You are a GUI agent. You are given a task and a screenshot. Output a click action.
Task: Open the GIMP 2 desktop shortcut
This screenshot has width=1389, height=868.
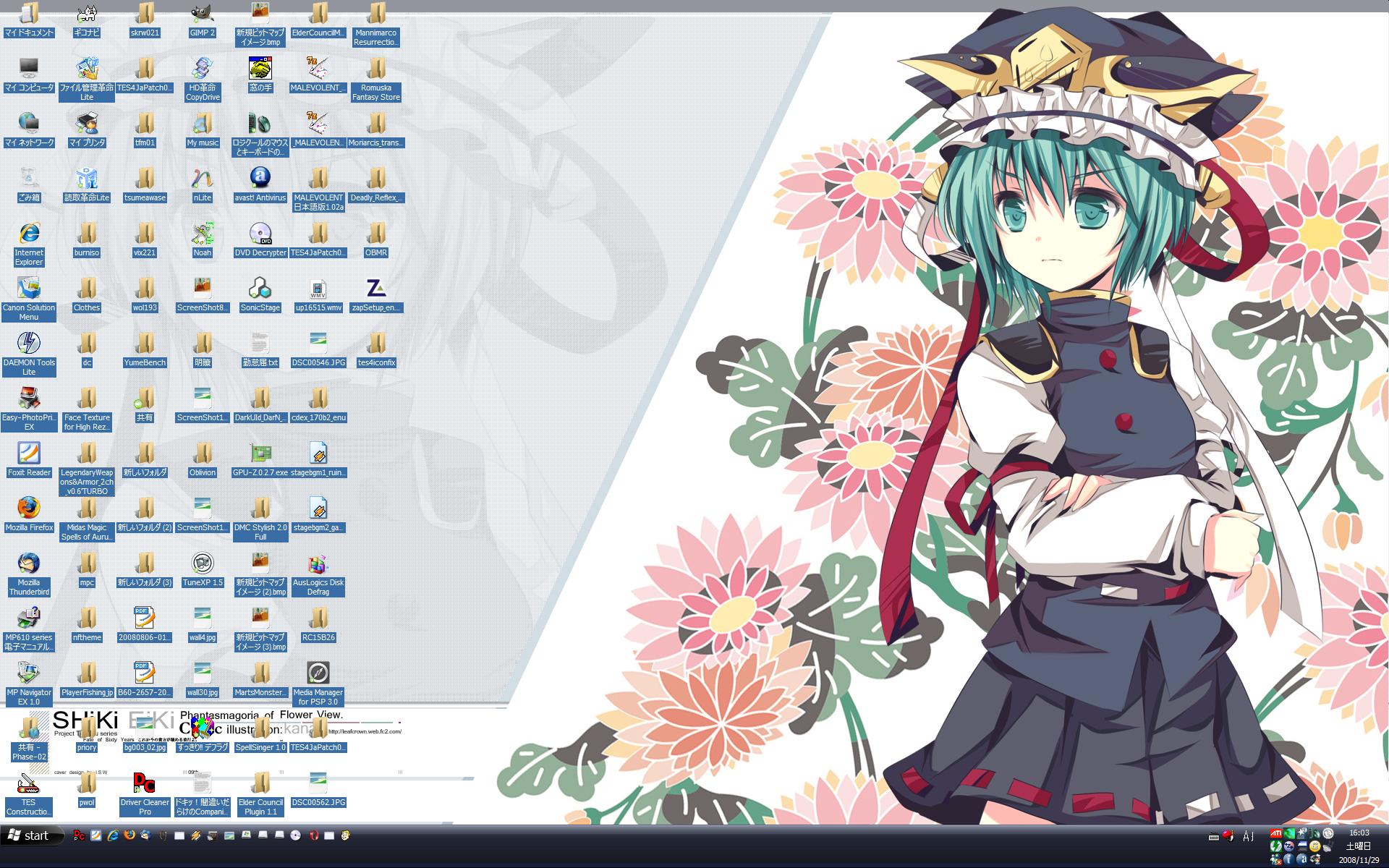pos(203,20)
